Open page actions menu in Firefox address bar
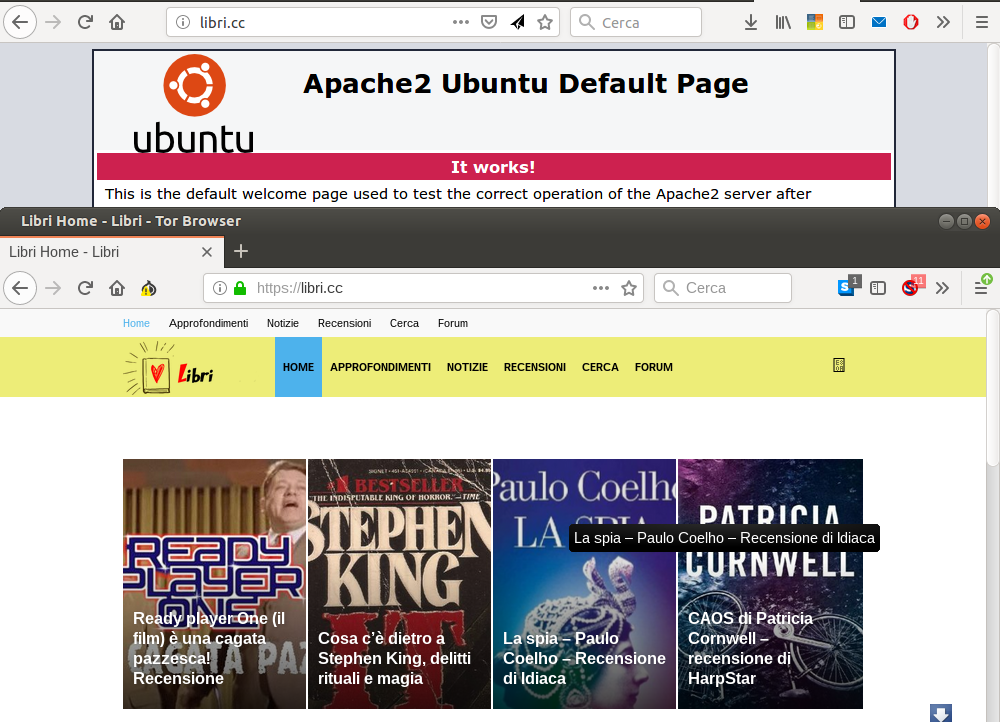 pos(460,22)
